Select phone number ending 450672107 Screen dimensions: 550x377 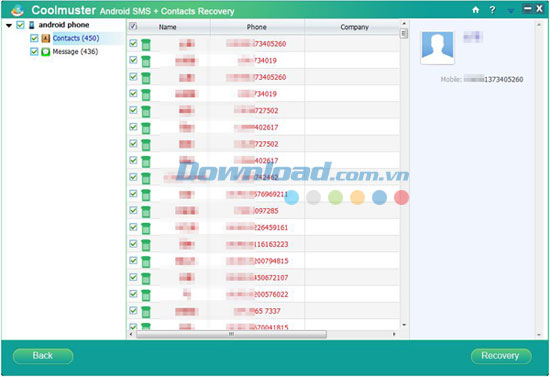(257, 278)
